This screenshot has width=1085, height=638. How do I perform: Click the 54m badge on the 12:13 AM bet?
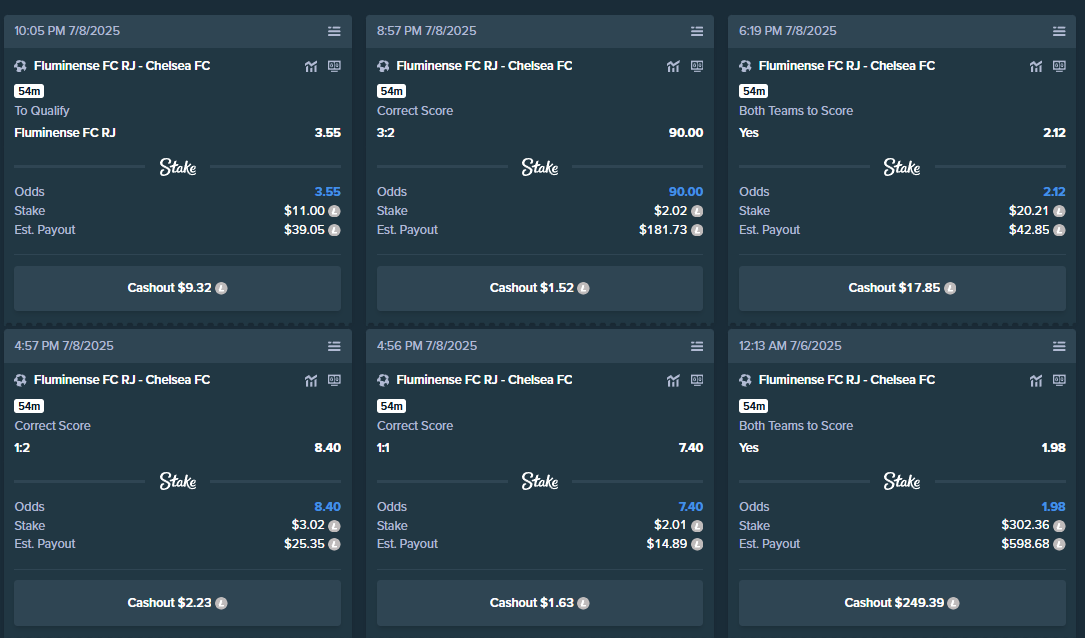tap(754, 405)
